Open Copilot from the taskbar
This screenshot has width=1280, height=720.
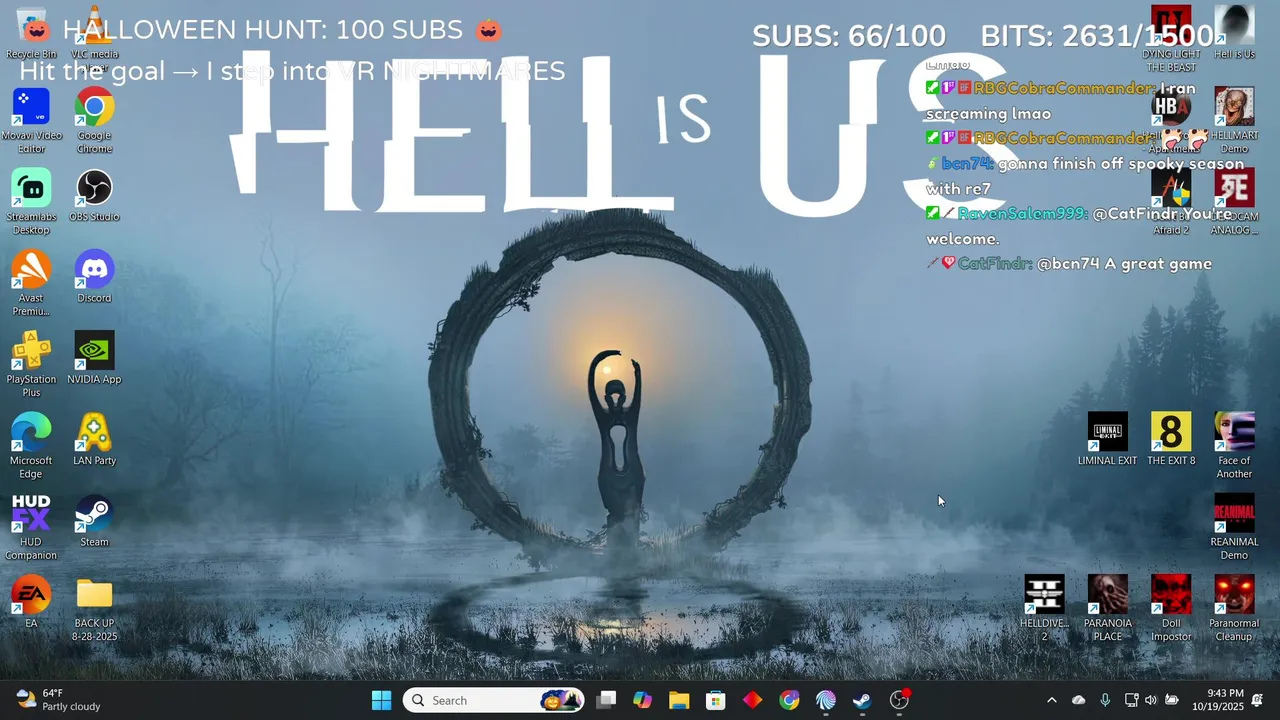642,700
